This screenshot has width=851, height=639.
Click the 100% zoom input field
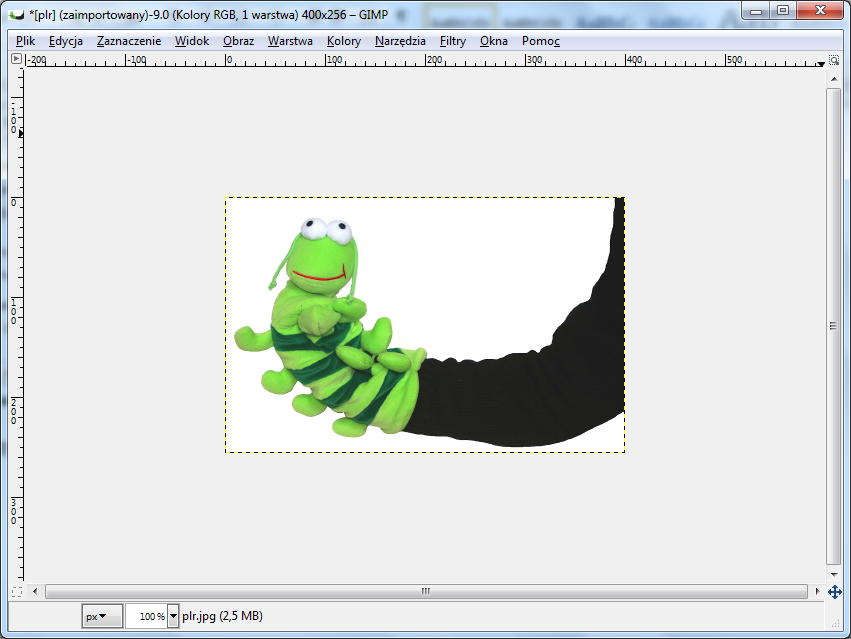point(146,616)
